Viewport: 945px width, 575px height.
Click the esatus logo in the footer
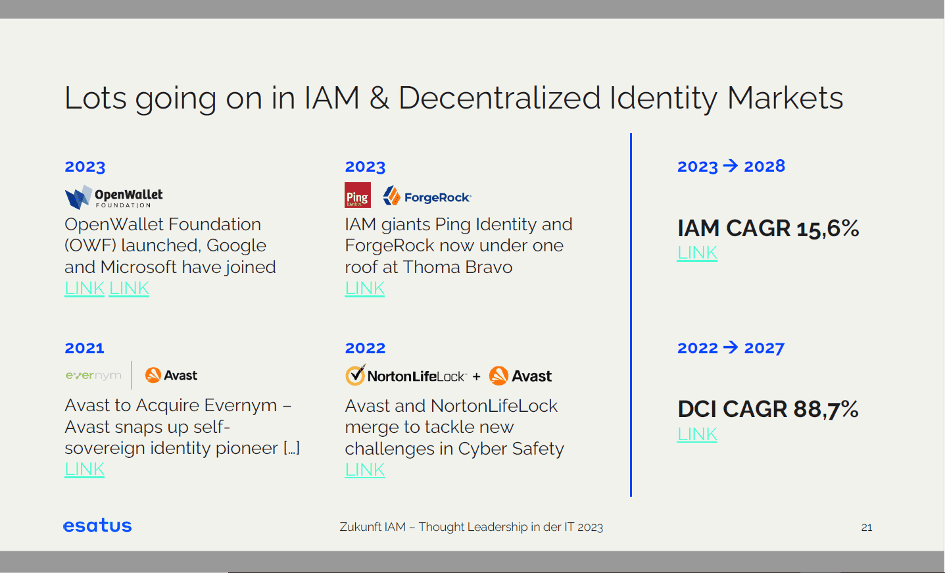pos(98,526)
